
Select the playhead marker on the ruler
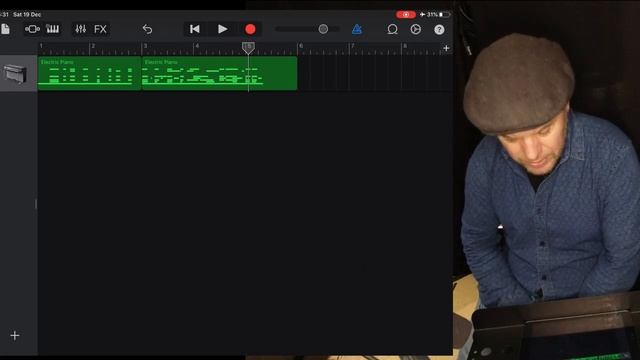point(248,47)
